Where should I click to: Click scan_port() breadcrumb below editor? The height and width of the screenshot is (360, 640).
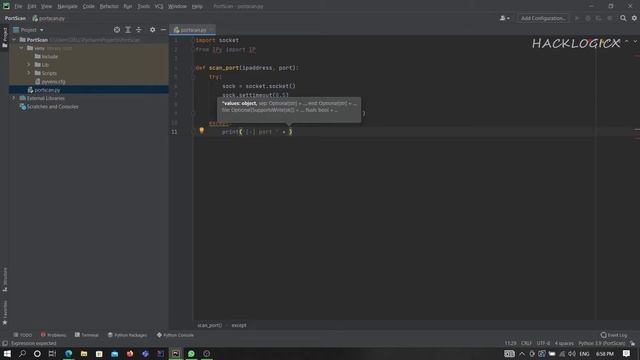pyautogui.click(x=209, y=325)
